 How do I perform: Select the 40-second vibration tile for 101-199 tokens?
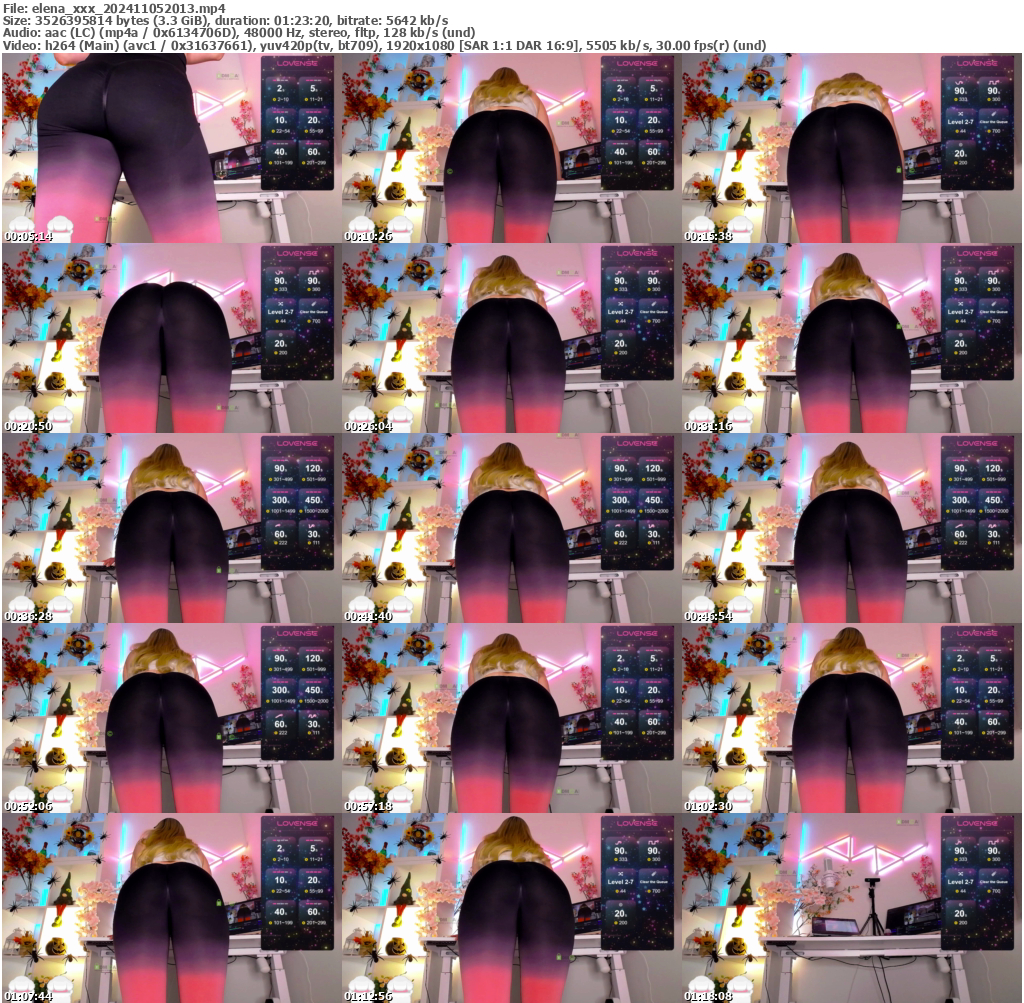coord(281,151)
